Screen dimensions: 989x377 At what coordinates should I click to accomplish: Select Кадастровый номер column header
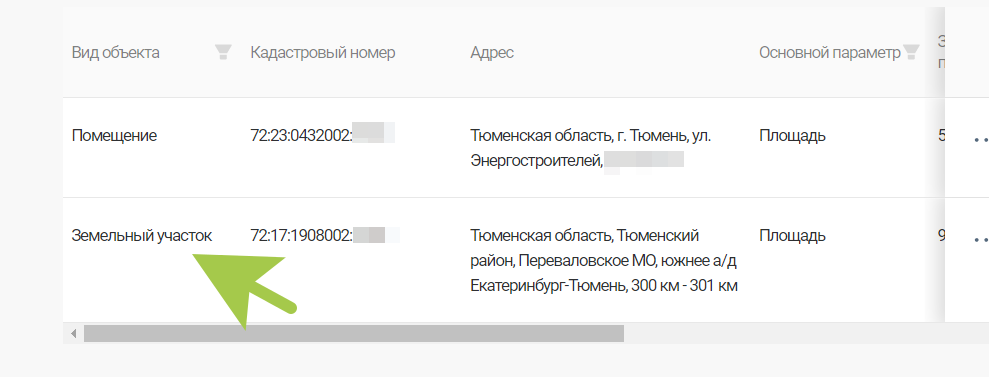323,52
